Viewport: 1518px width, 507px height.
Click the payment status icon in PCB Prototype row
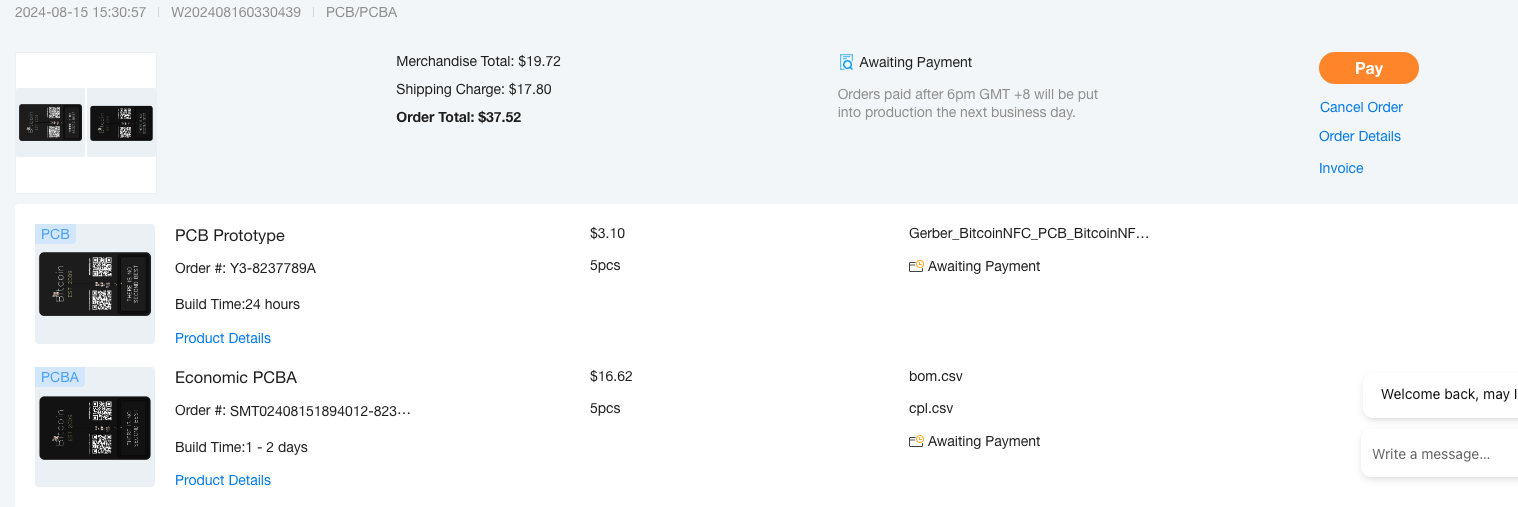tap(916, 266)
